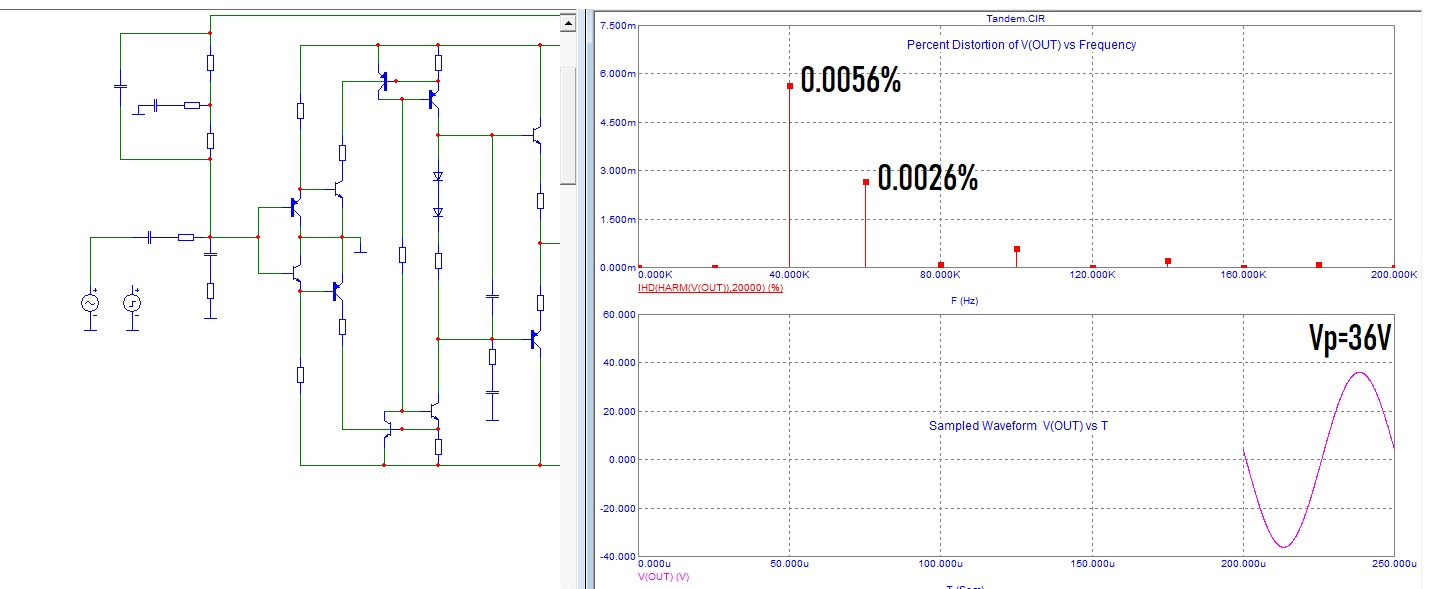
Task: Select the sine wave voltage source symbol
Action: (x=90, y=303)
